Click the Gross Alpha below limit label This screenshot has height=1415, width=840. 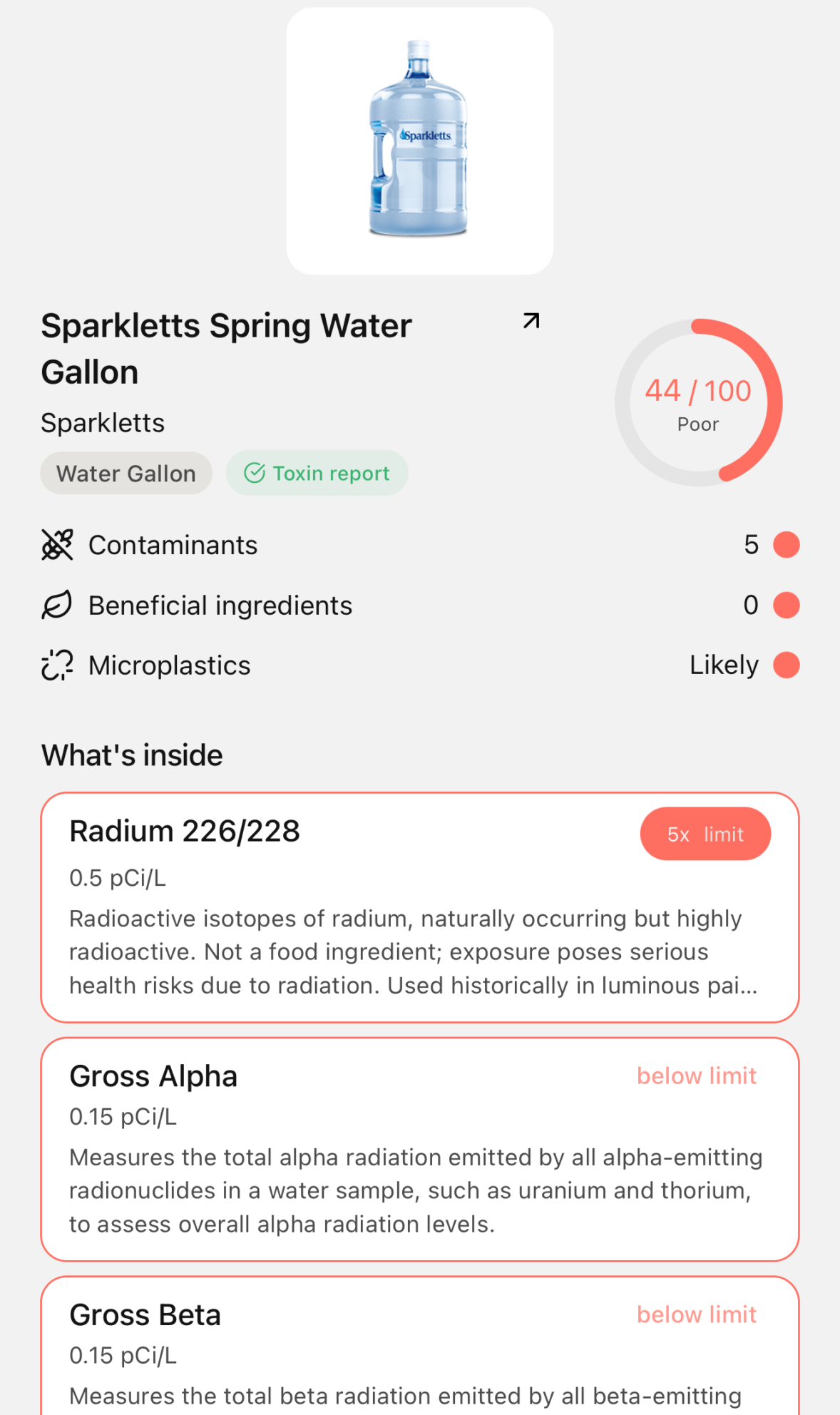tap(696, 1076)
